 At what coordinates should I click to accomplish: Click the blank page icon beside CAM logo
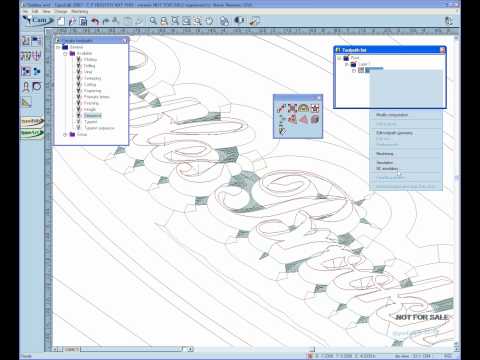(x=61, y=21)
